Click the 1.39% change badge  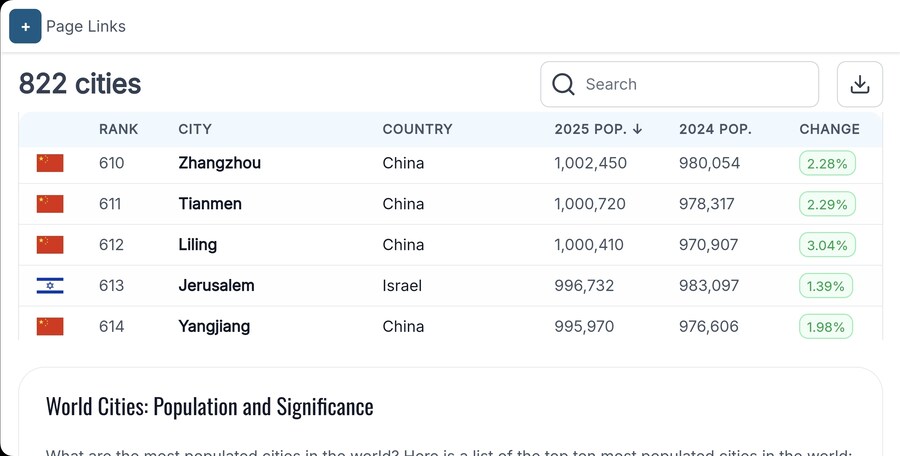pyautogui.click(x=826, y=286)
